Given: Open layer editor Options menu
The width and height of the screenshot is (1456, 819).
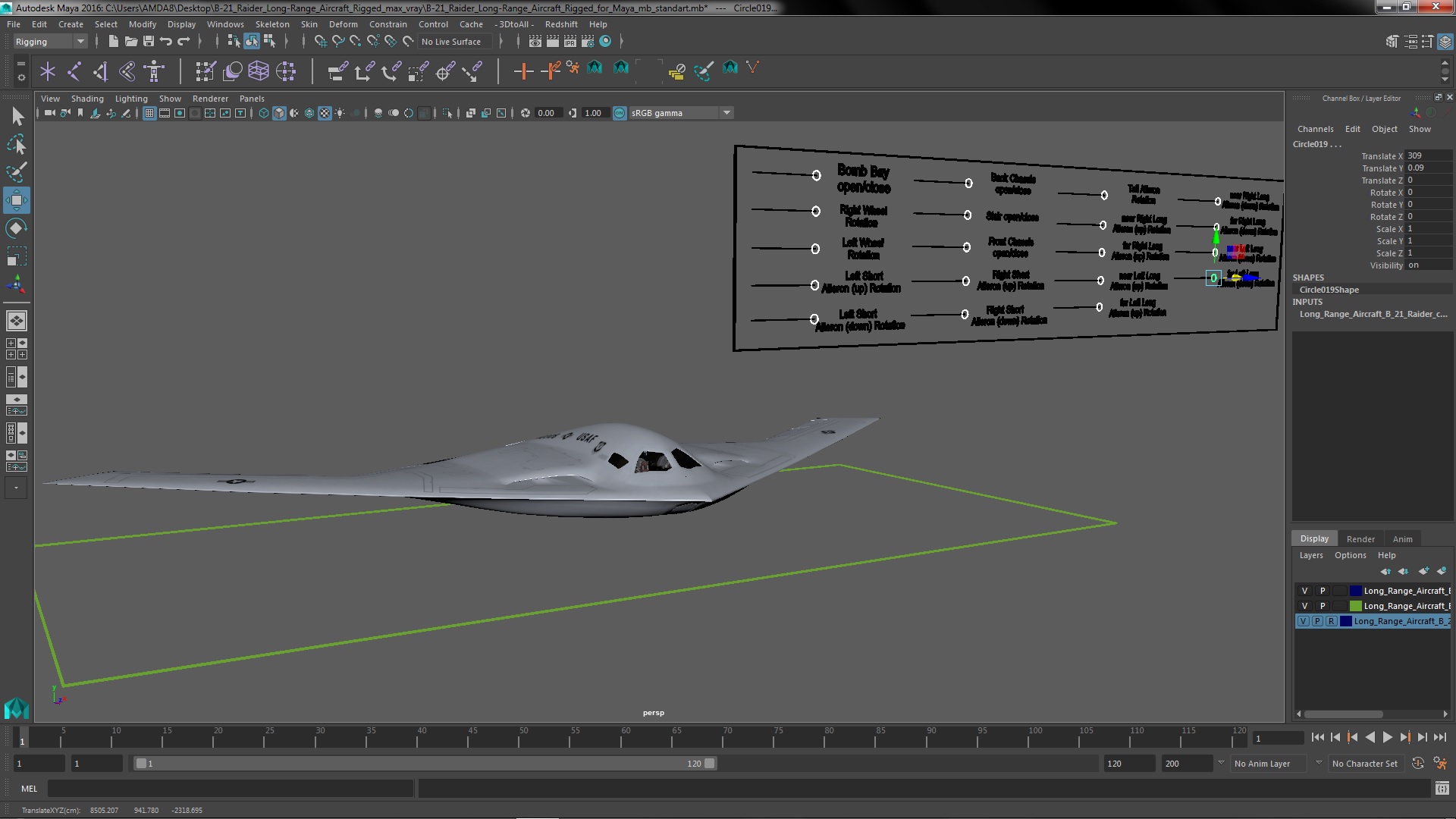Looking at the screenshot, I should tap(1350, 555).
